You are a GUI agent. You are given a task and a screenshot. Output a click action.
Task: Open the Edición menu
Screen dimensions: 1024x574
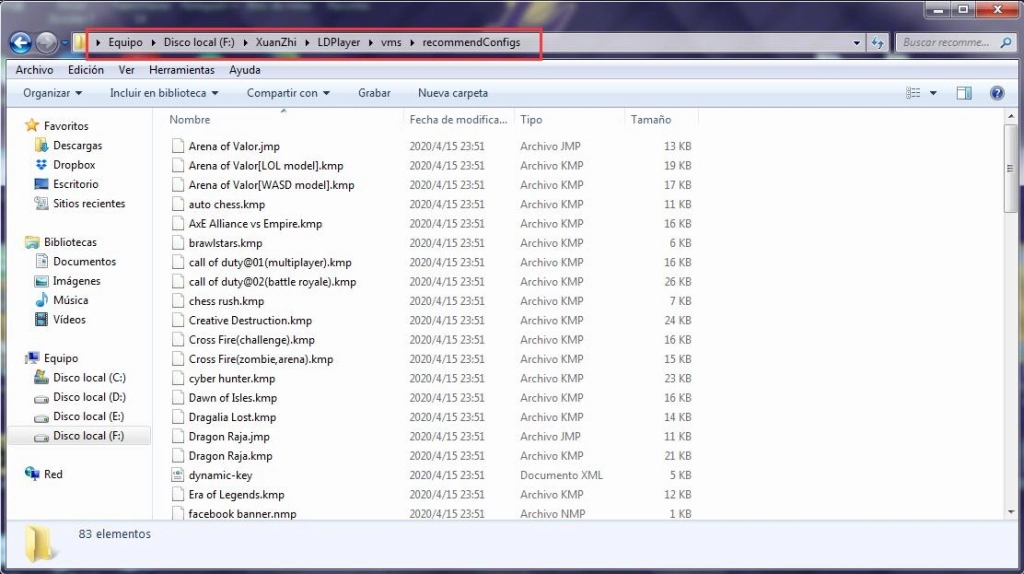point(86,70)
